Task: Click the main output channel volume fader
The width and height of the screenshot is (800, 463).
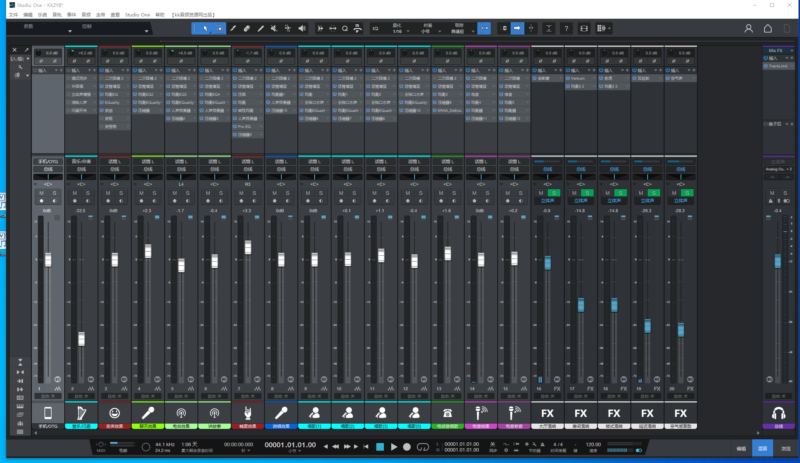Action: pyautogui.click(x=779, y=260)
